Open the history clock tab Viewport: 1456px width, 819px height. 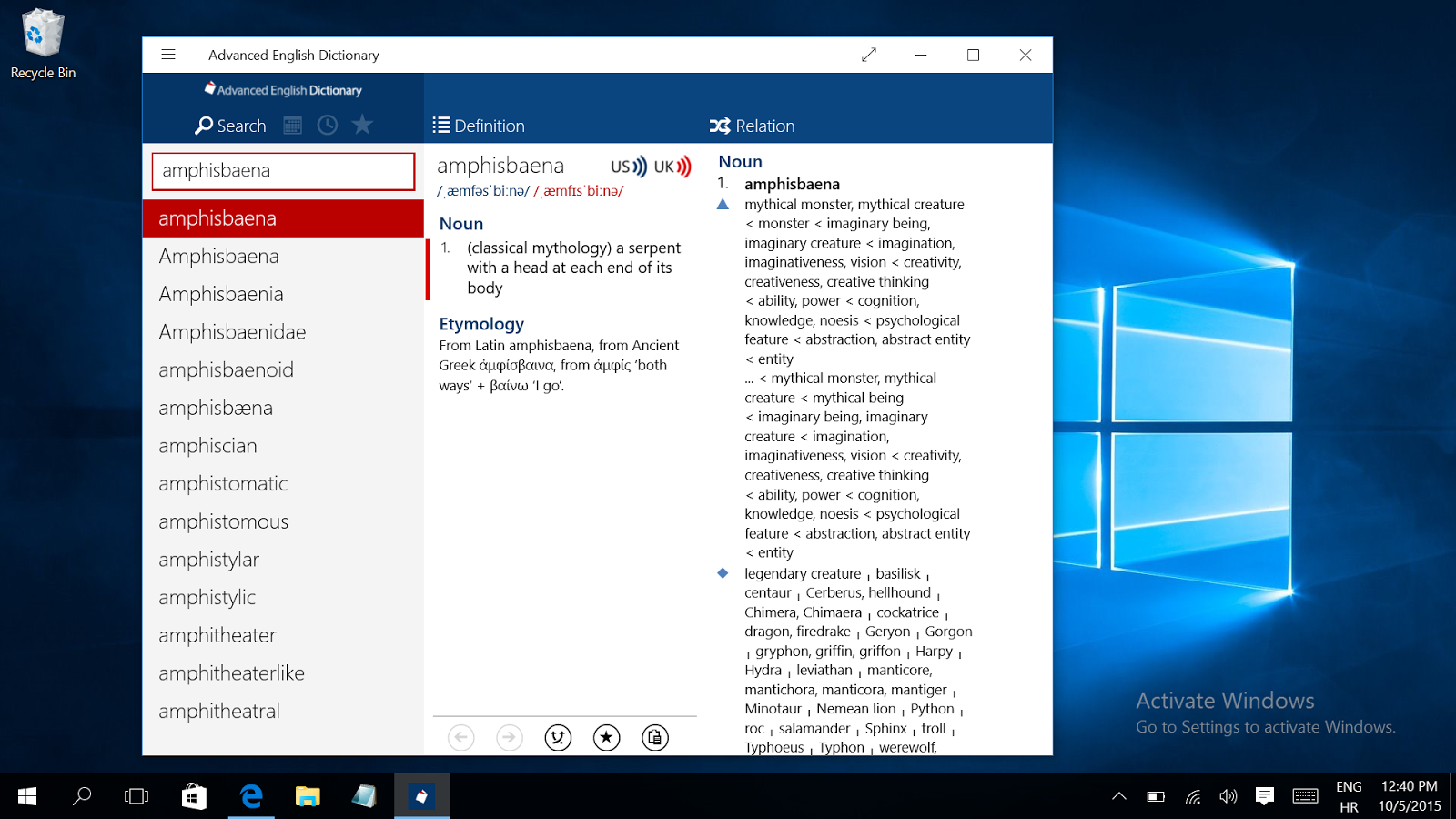328,126
